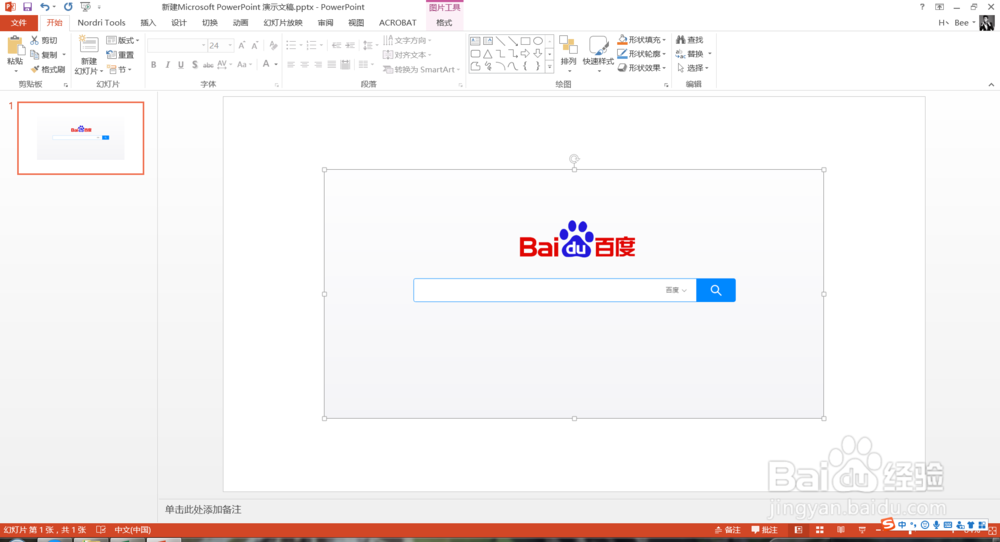Toggle text Shadow (S)
This screenshot has width=1000, height=542.
point(195,64)
